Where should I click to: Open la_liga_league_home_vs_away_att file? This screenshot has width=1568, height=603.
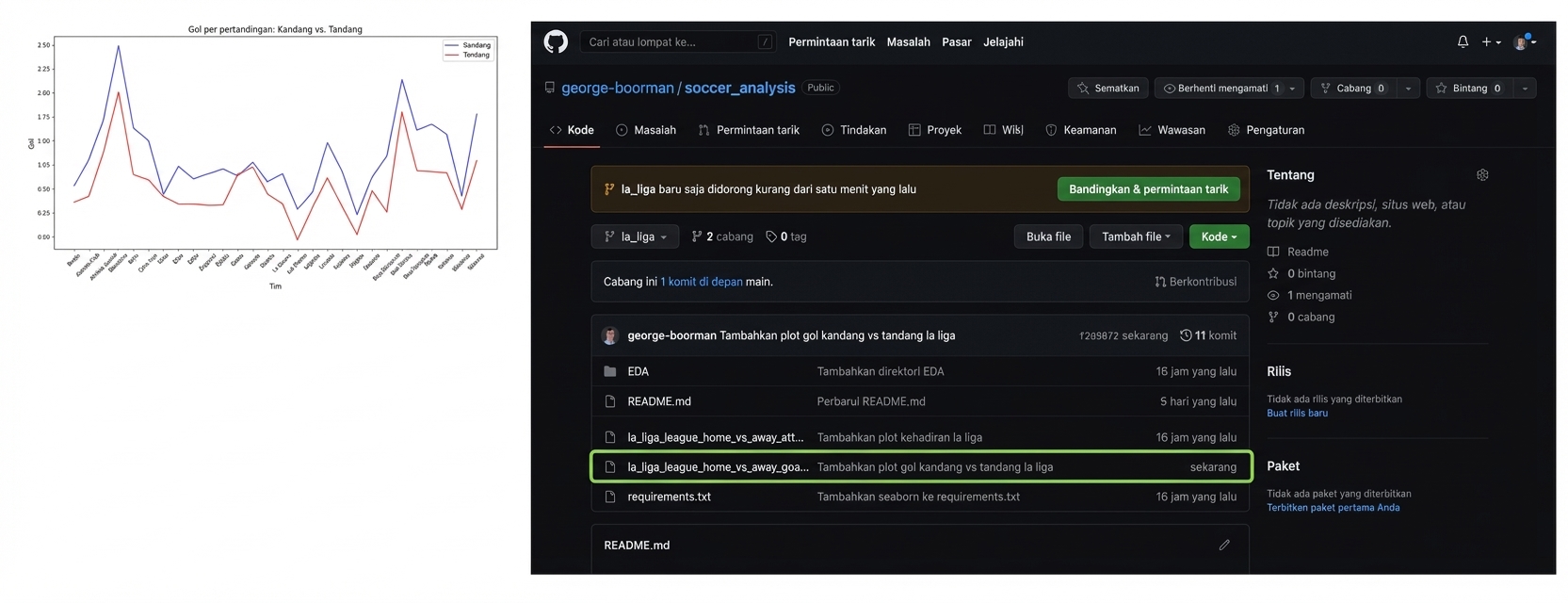(x=716, y=437)
